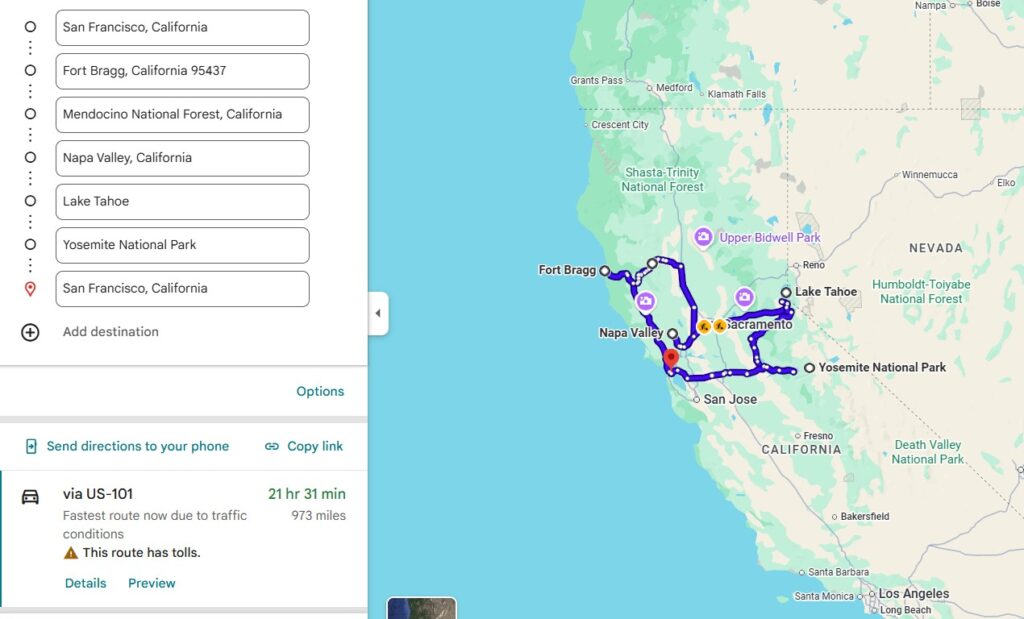Click the Add destination plus icon
Image resolution: width=1024 pixels, height=619 pixels.
30,332
